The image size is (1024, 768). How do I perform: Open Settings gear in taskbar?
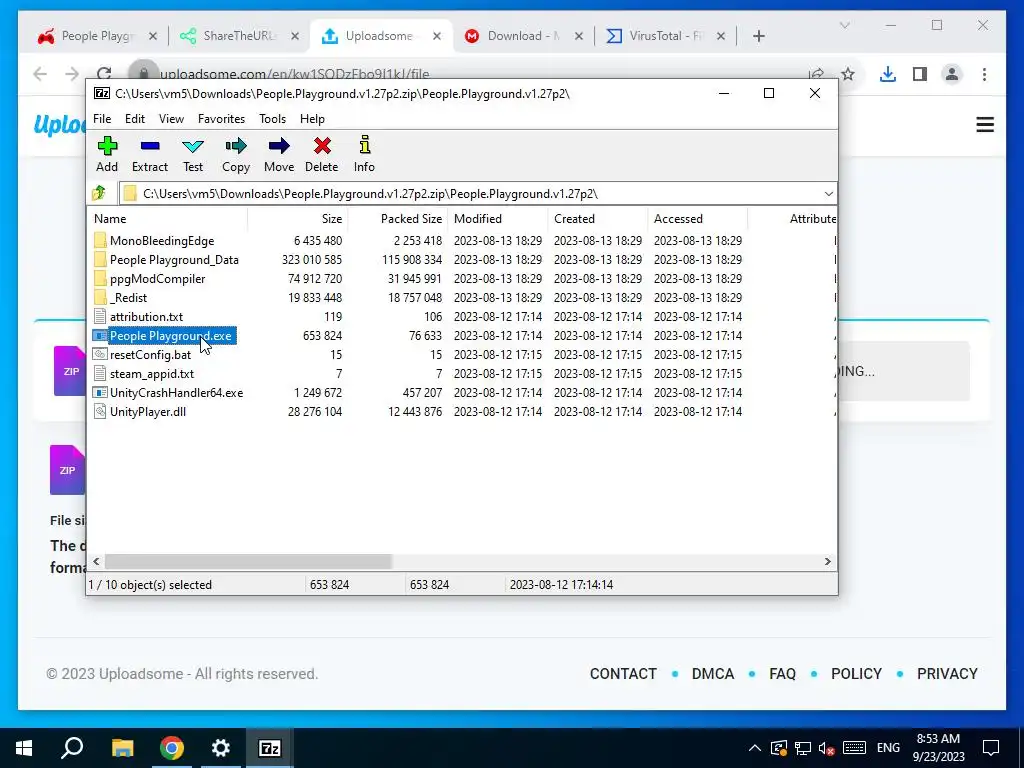(221, 748)
